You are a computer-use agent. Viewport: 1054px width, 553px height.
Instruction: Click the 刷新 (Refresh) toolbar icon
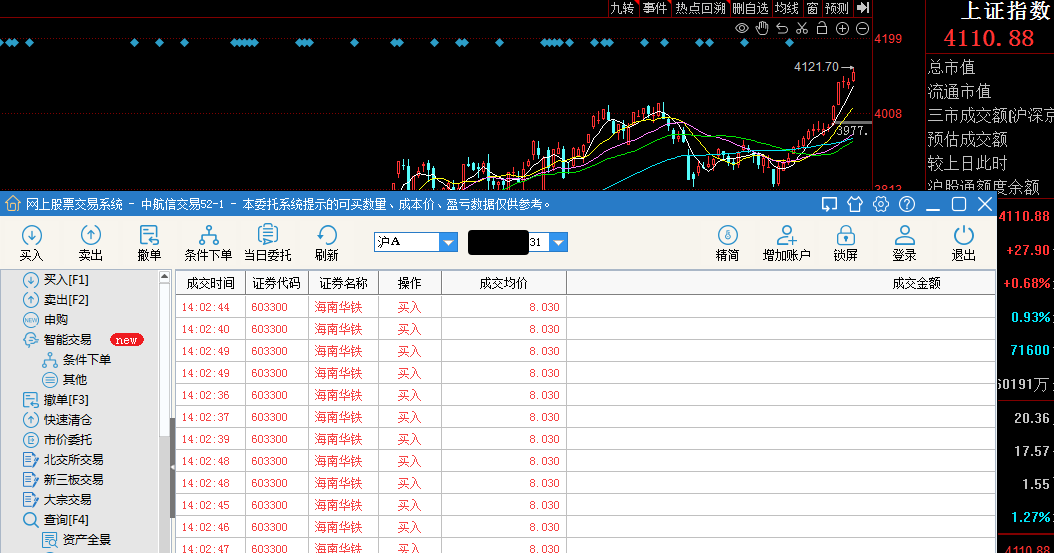pyautogui.click(x=326, y=242)
